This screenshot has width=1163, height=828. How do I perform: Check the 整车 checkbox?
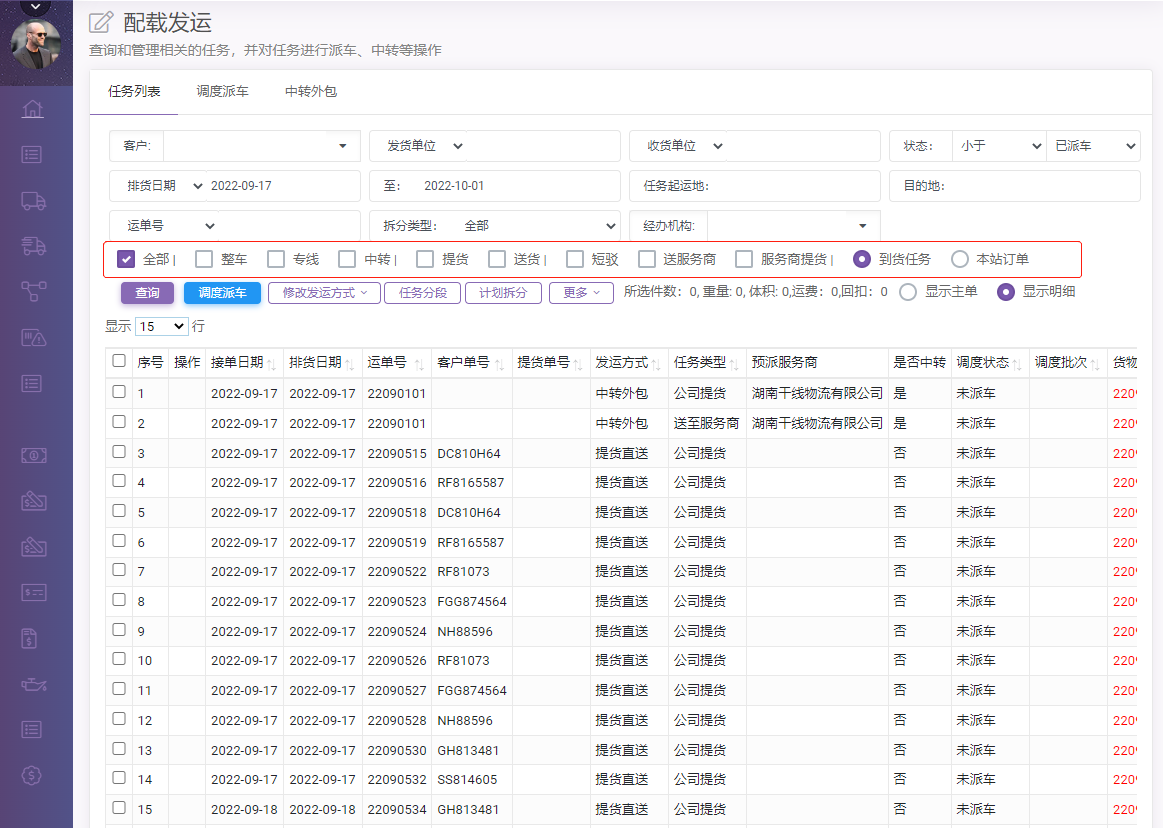click(x=204, y=259)
